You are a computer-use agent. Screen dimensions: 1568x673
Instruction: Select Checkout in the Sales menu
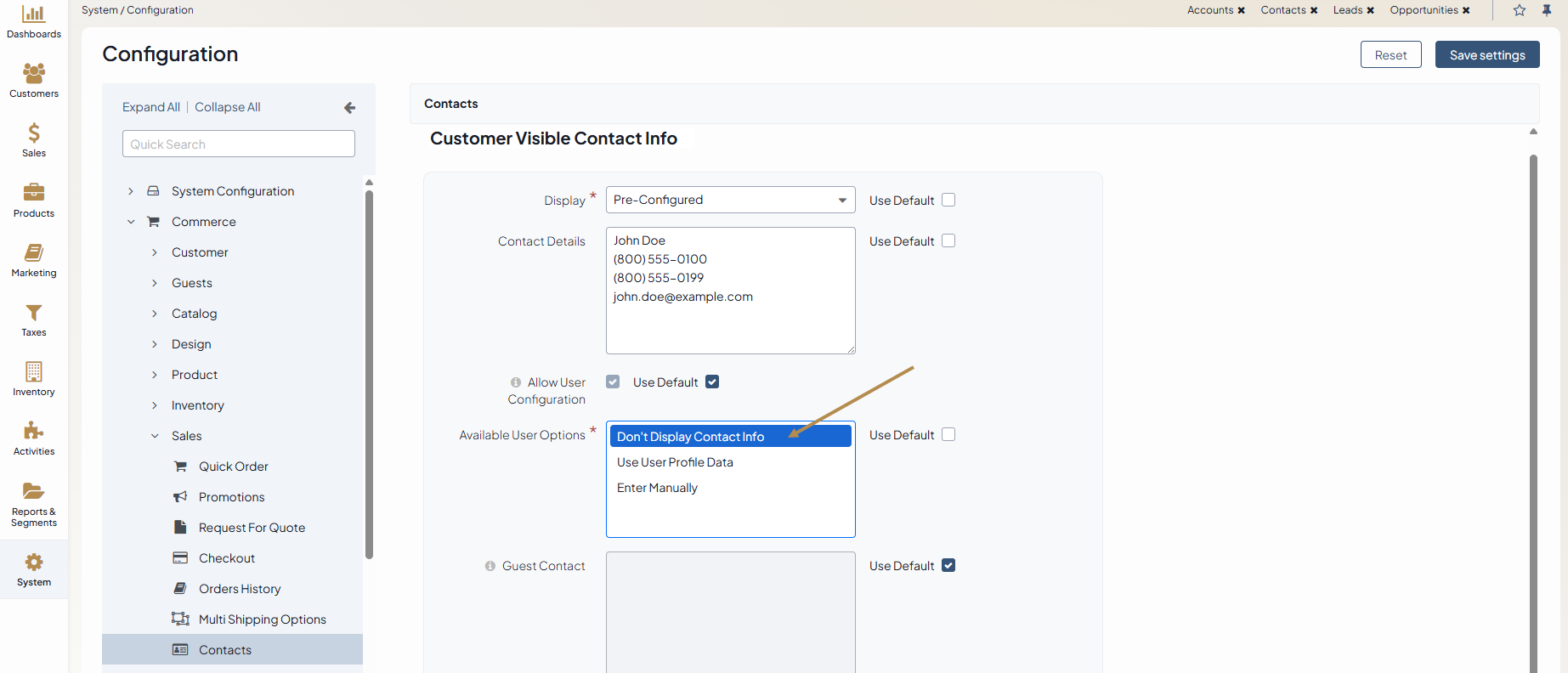tap(226, 558)
